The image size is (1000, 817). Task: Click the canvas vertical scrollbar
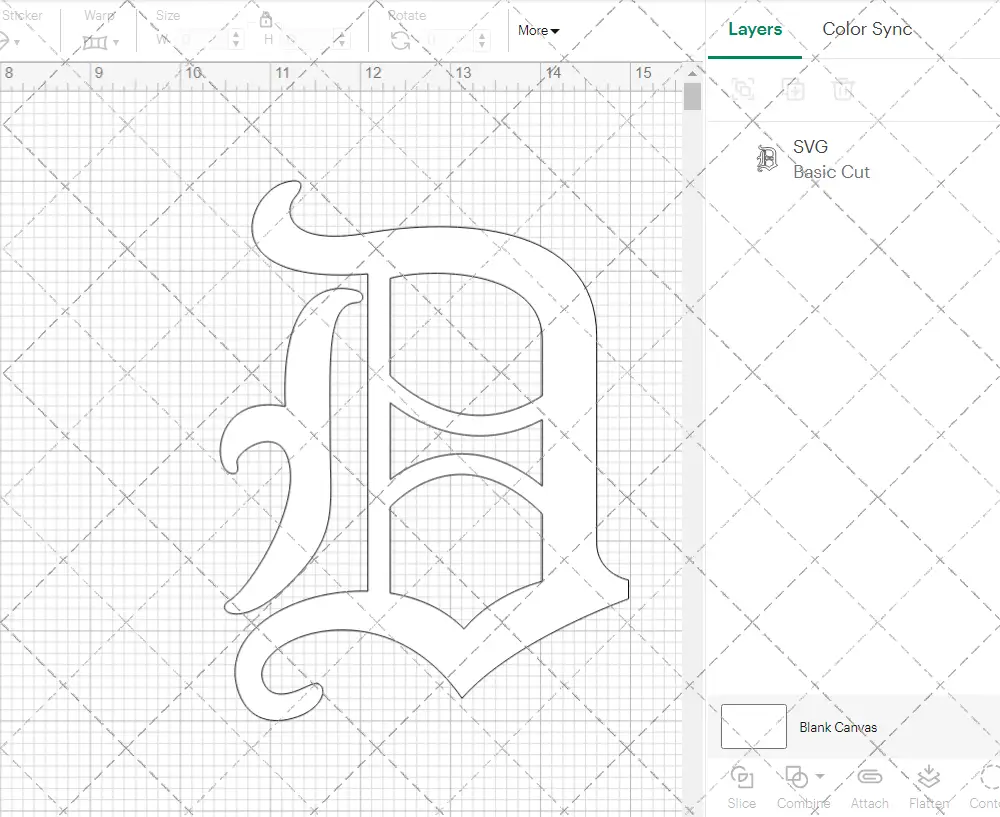[x=692, y=97]
